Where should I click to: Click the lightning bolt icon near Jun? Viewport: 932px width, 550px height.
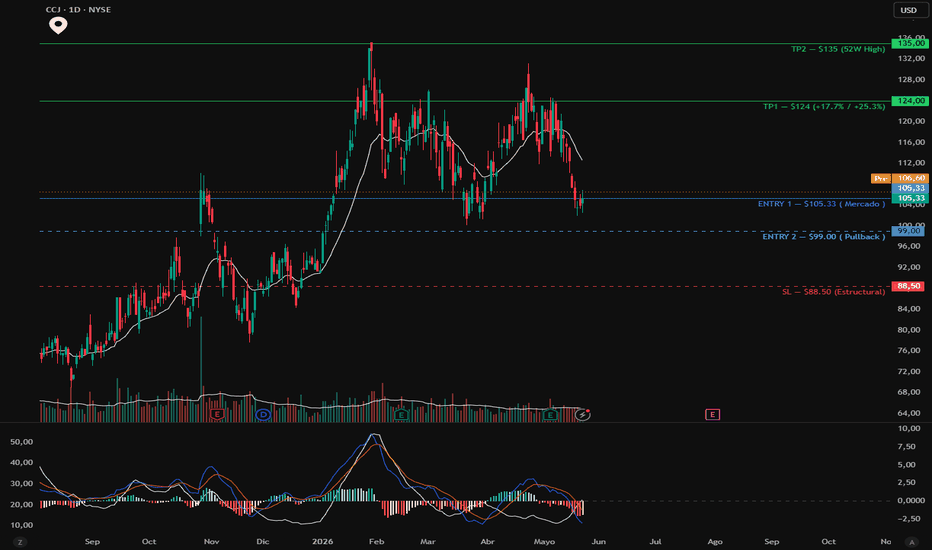click(582, 414)
